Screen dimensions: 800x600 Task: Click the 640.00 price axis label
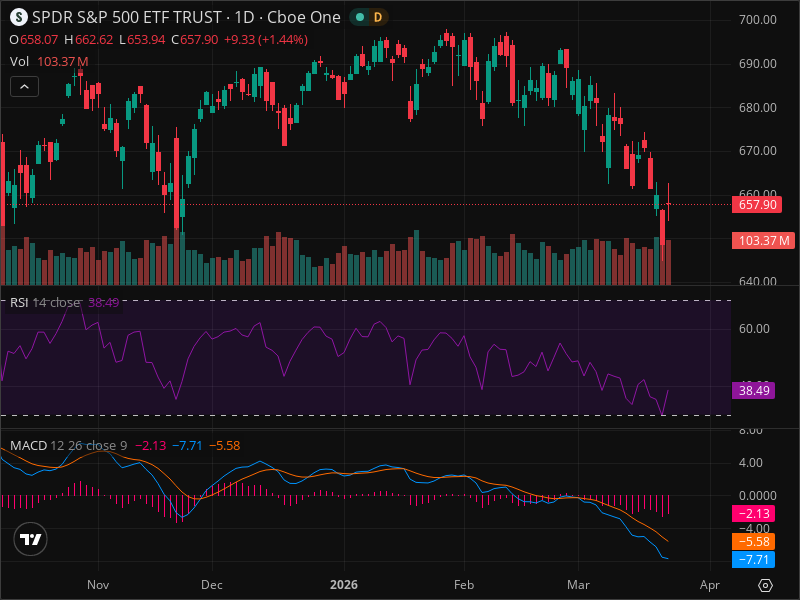click(x=758, y=281)
